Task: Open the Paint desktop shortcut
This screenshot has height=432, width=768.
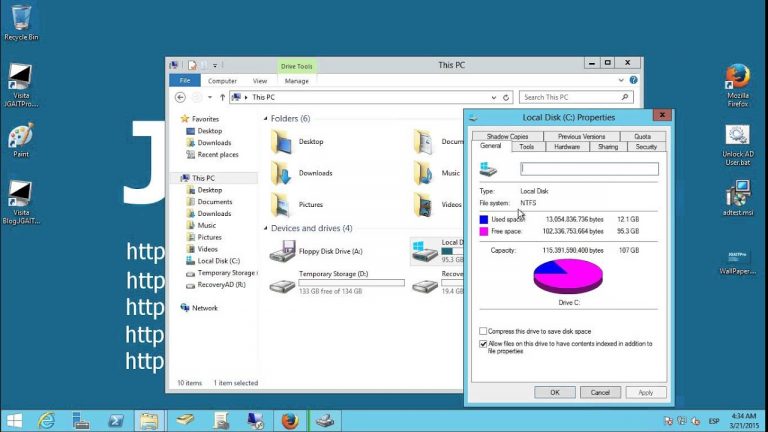Action: click(21, 140)
